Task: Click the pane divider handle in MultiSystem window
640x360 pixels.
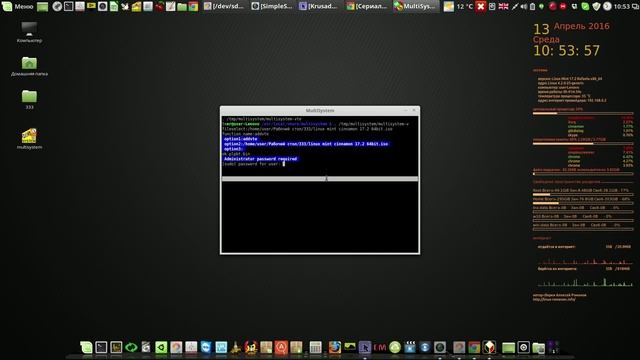Action: tap(320, 179)
